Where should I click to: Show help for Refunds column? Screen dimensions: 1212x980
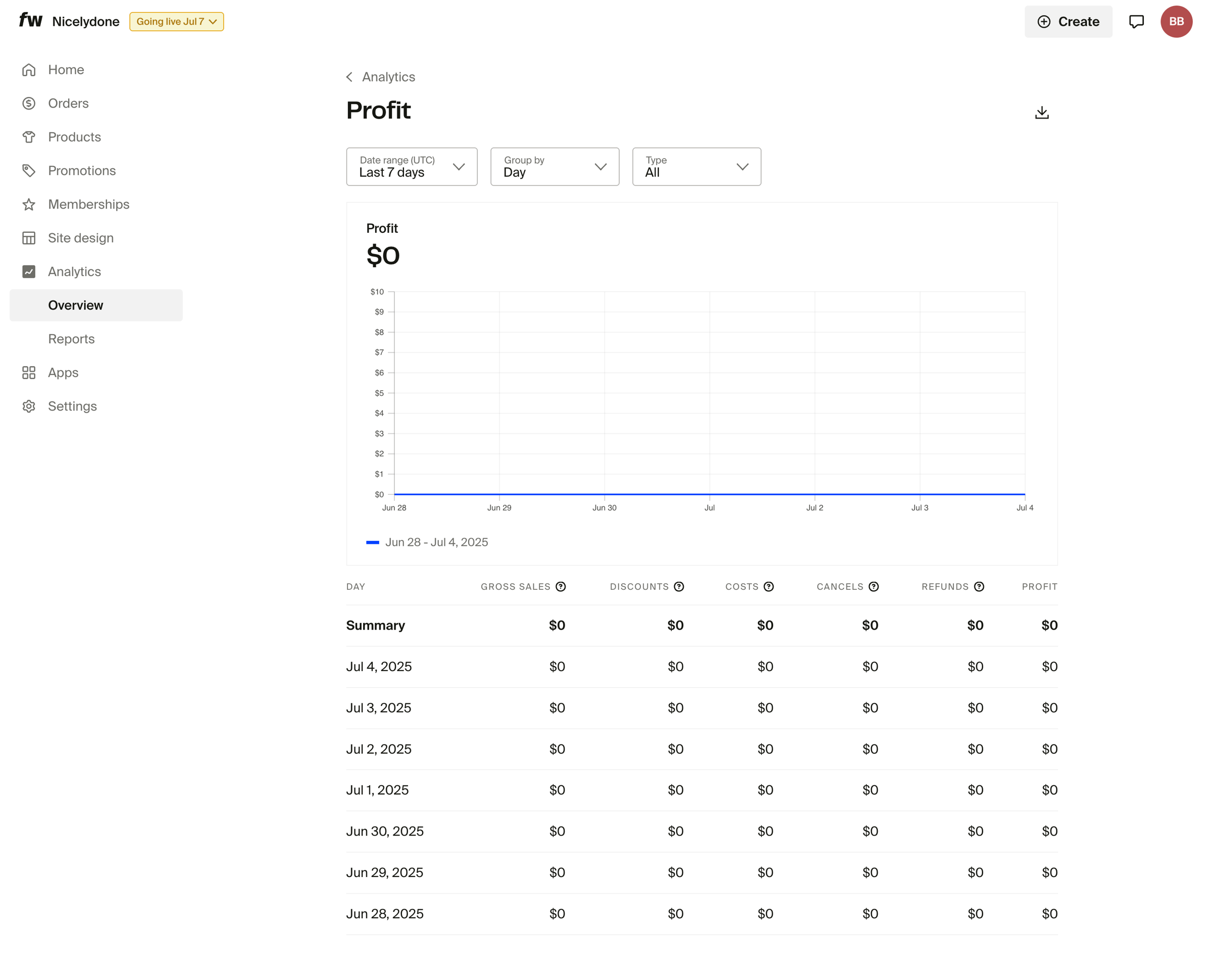click(979, 587)
